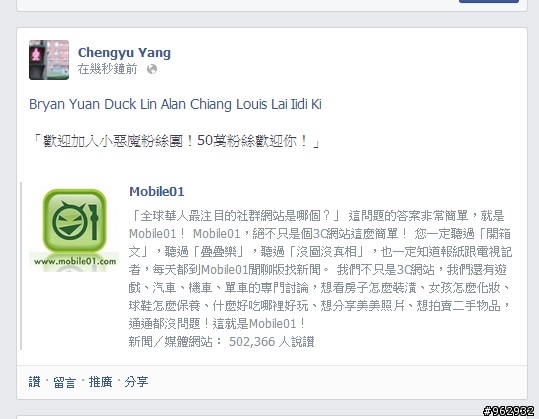Share the post via 分享
Viewport: 539px width, 419px height.
tap(136, 382)
